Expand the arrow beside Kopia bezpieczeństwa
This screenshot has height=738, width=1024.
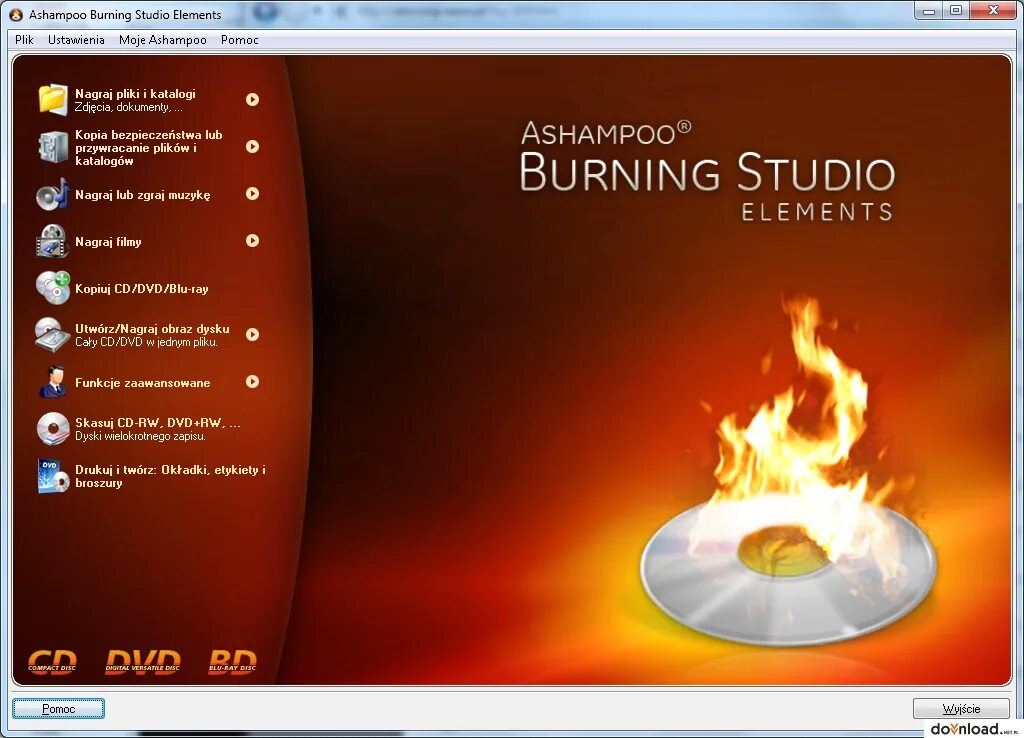252,146
